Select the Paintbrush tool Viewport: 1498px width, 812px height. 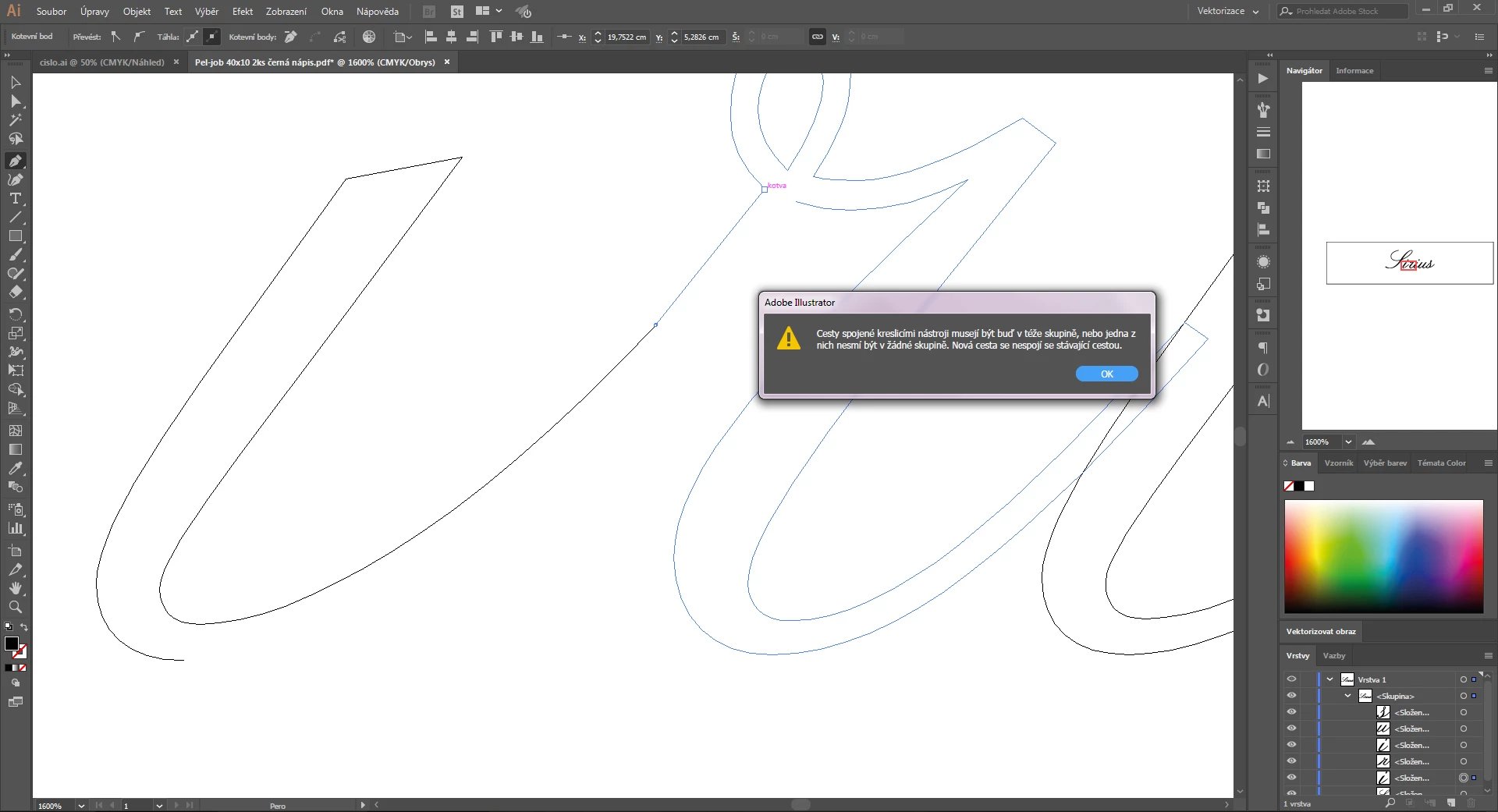coord(16,255)
